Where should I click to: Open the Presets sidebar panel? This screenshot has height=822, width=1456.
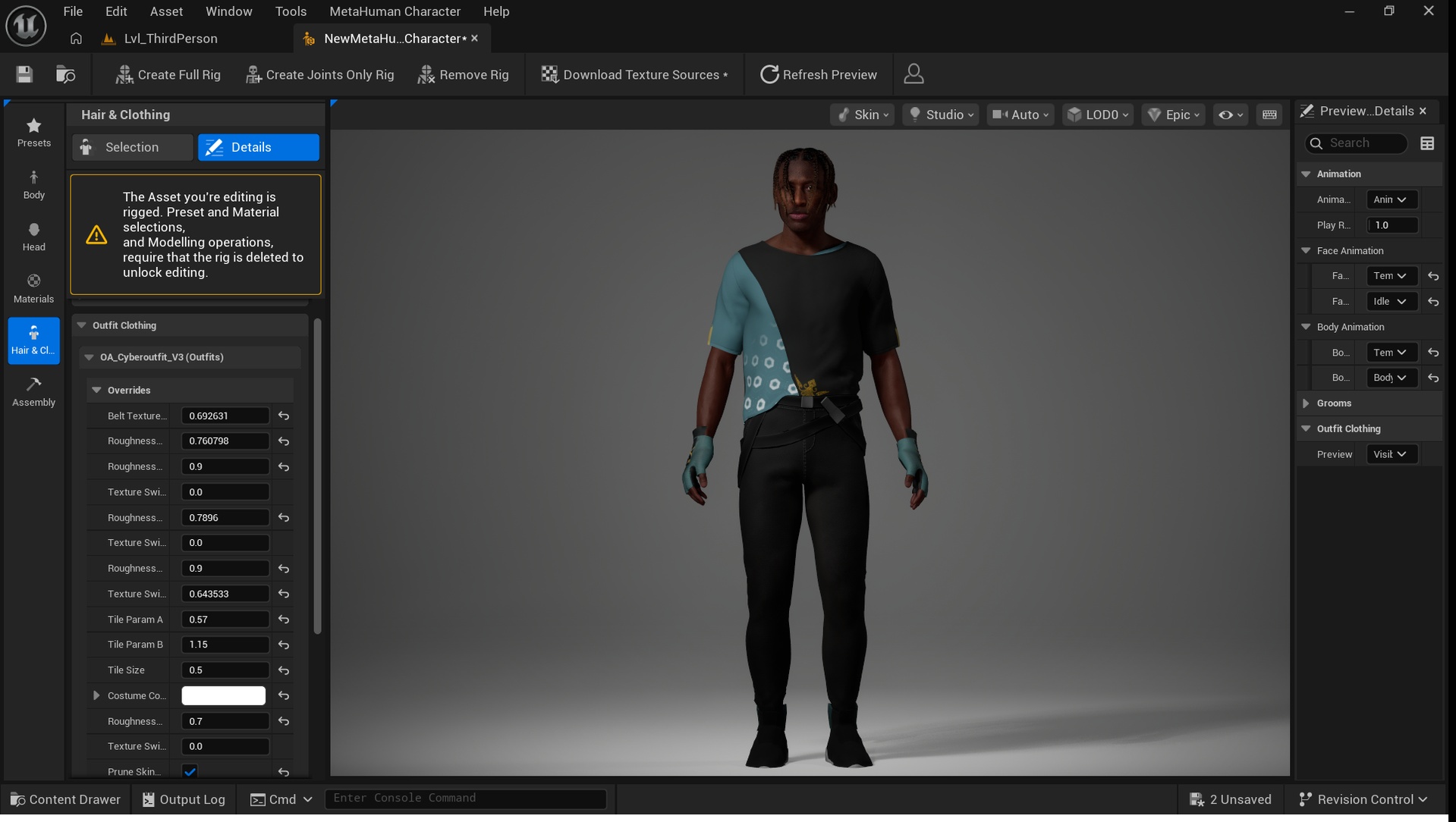[34, 133]
